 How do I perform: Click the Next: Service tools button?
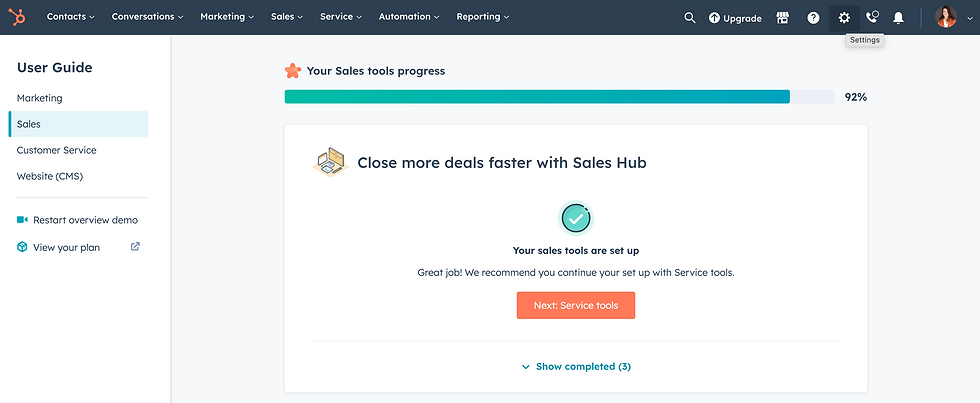[x=576, y=306]
